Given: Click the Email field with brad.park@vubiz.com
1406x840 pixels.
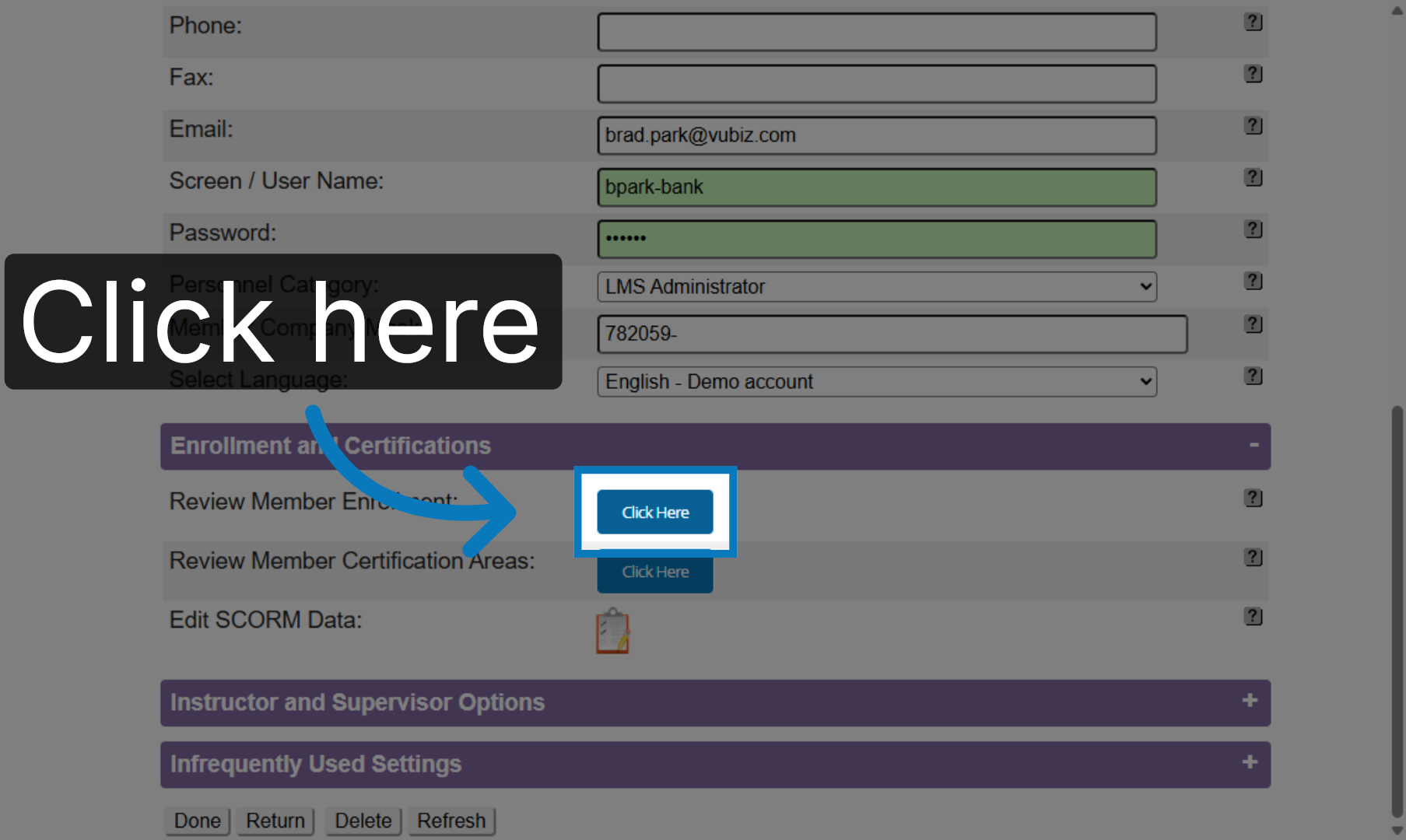Looking at the screenshot, I should 877,135.
